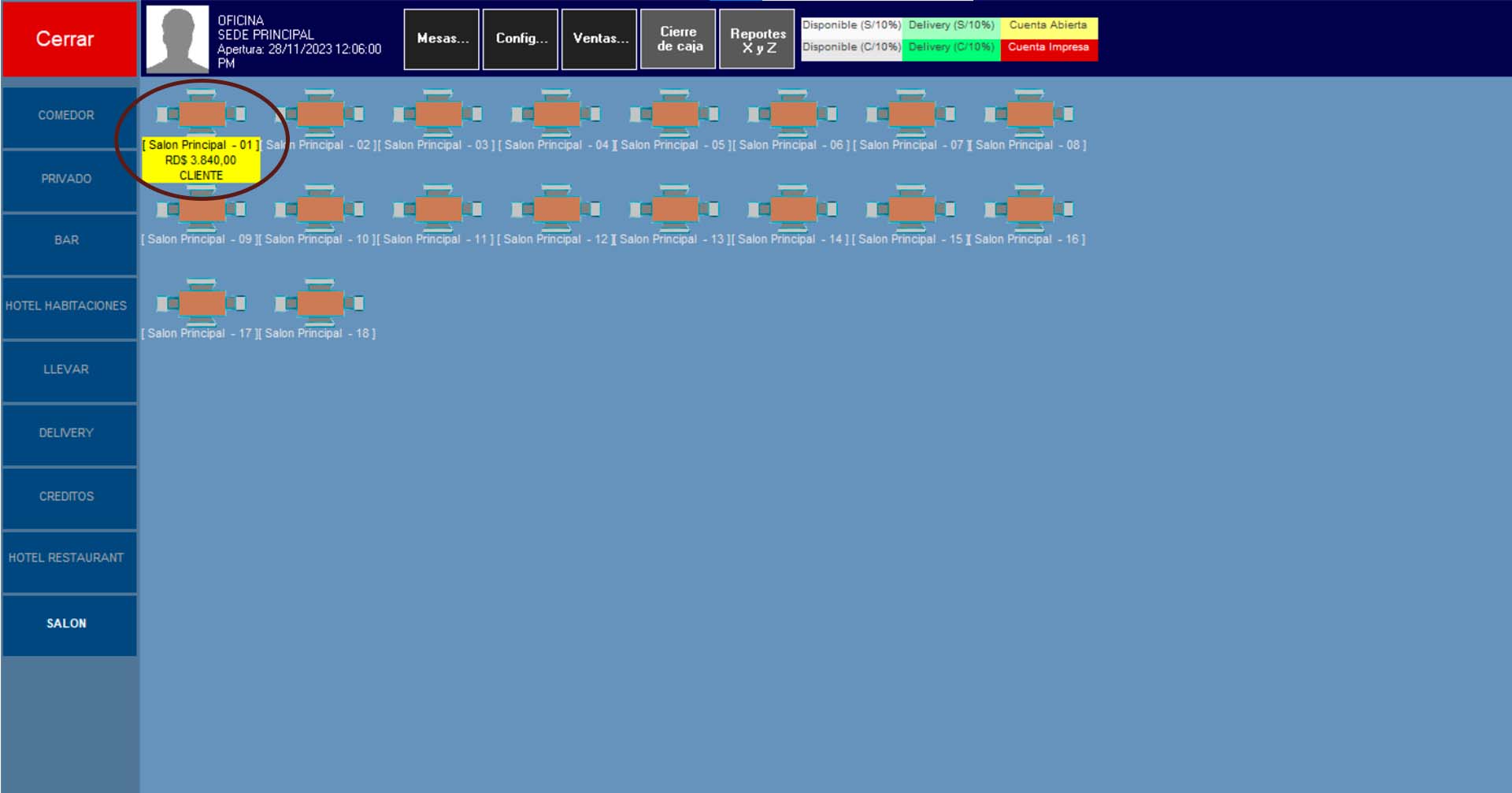Select table icon Salon Principal - 17
This screenshot has height=793, width=1512.
pyautogui.click(x=201, y=303)
